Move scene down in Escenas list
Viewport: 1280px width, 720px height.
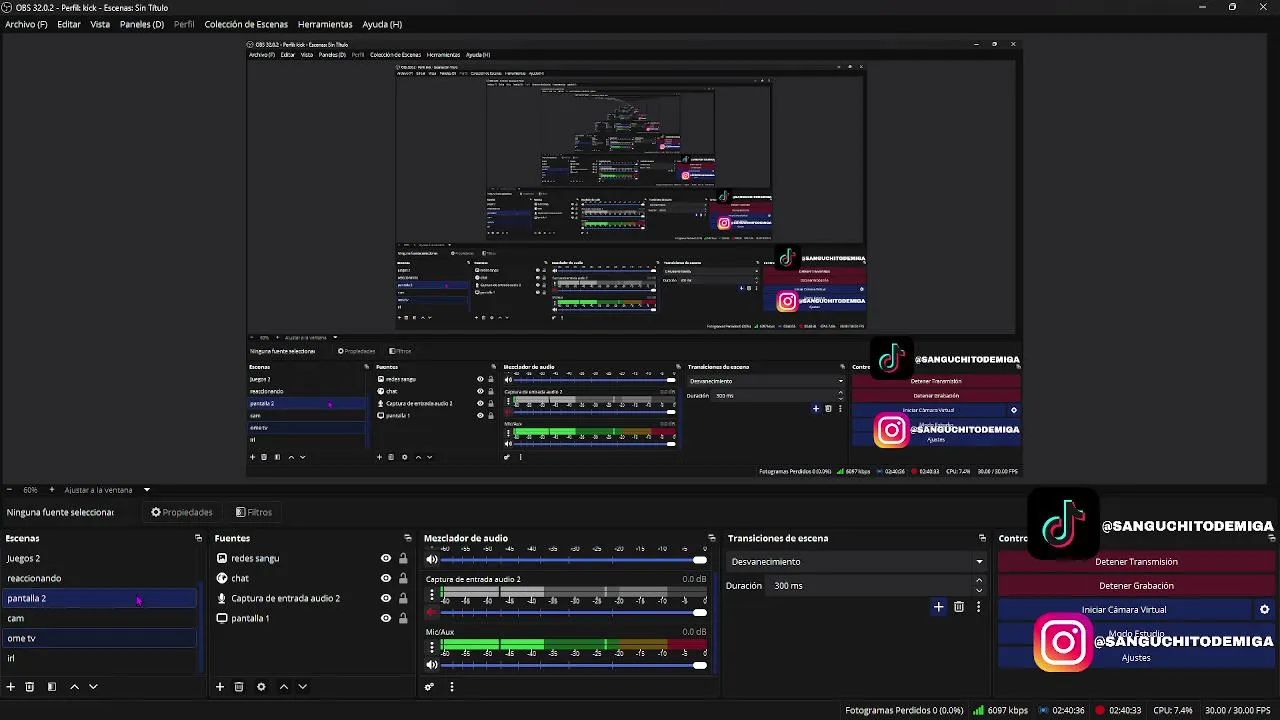click(93, 687)
